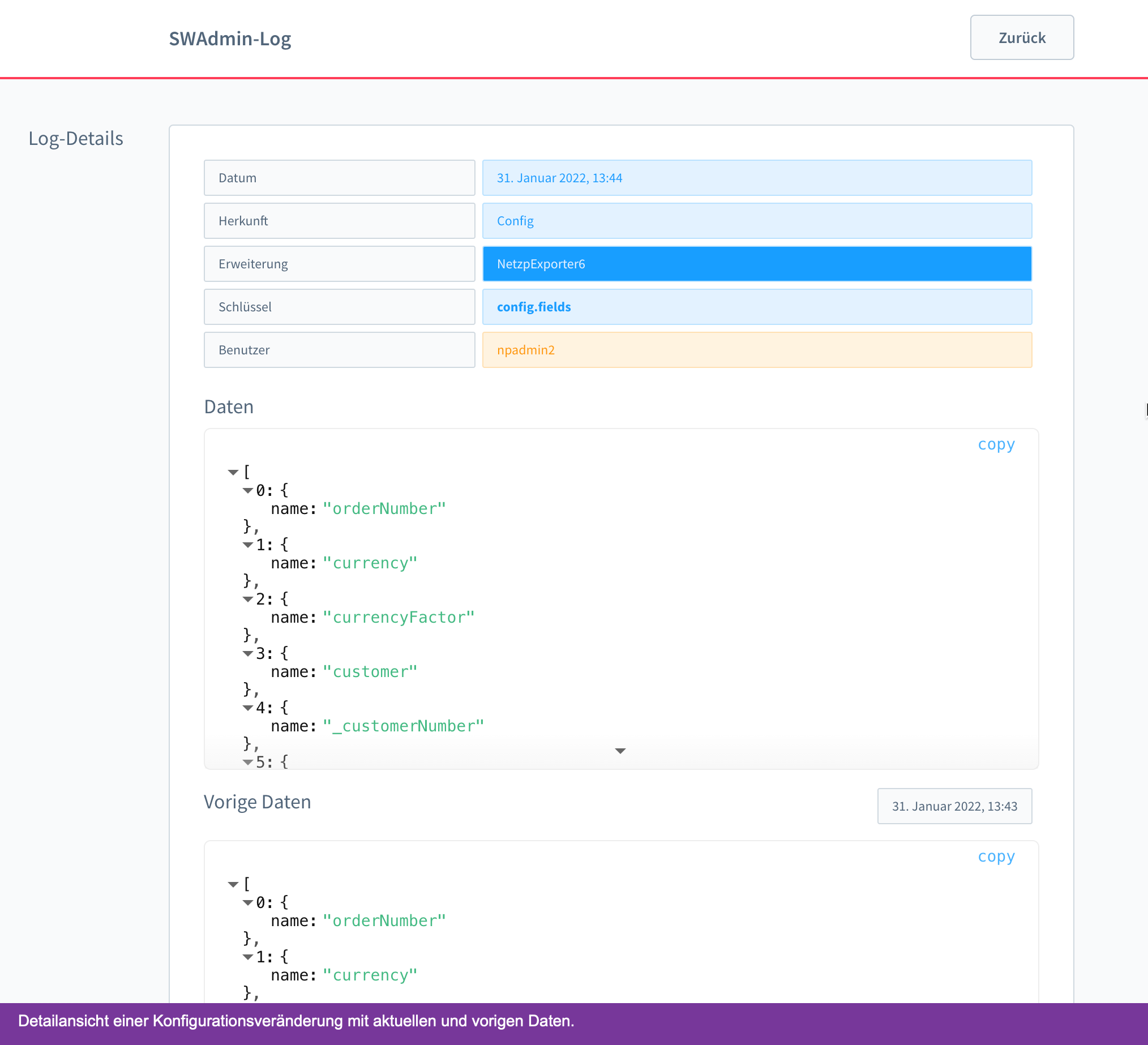Collapse item 2 currencyFactor in Daten
1148x1045 pixels.
pos(248,599)
